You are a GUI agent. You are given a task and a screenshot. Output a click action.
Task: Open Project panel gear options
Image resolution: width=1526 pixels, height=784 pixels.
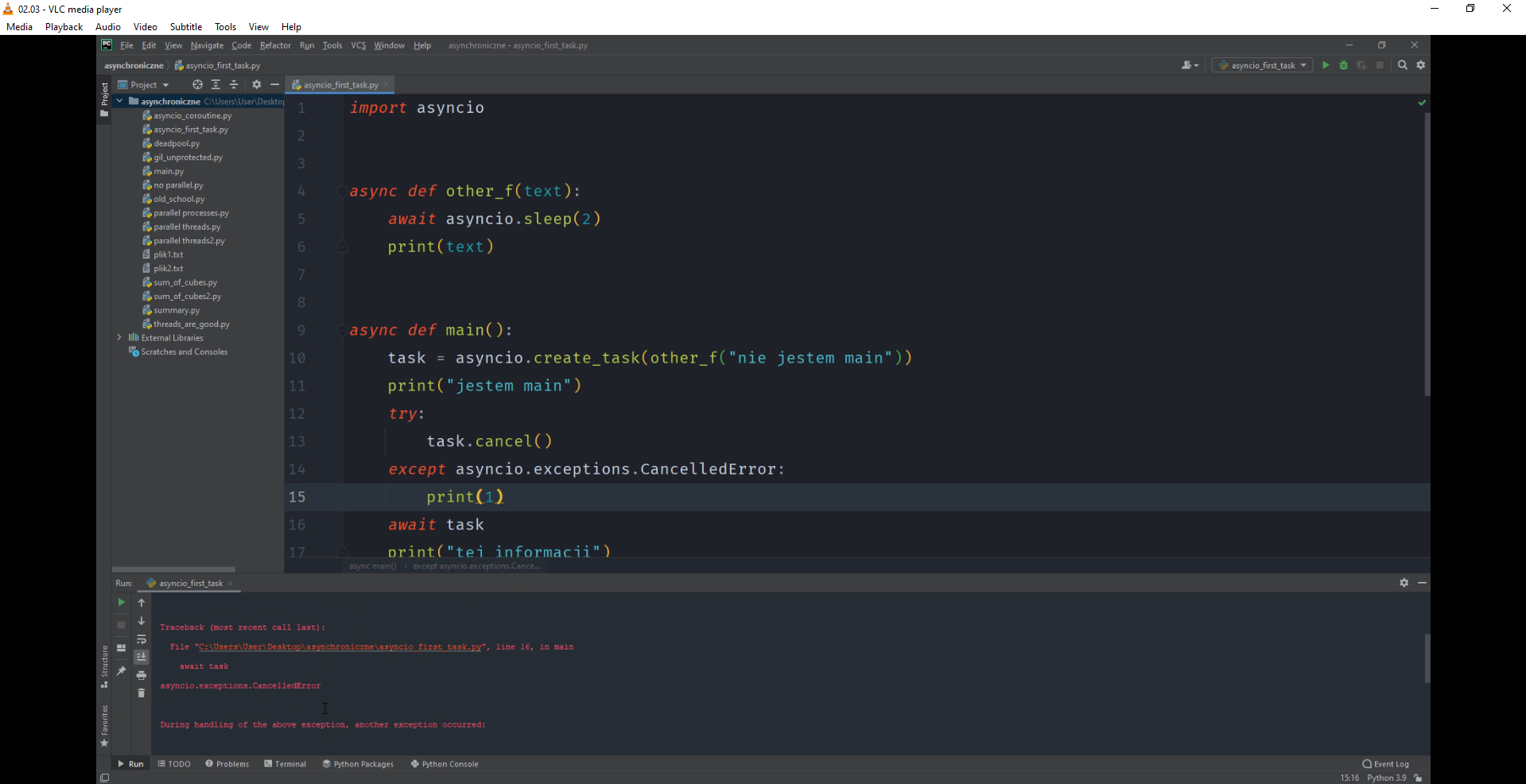click(x=256, y=84)
